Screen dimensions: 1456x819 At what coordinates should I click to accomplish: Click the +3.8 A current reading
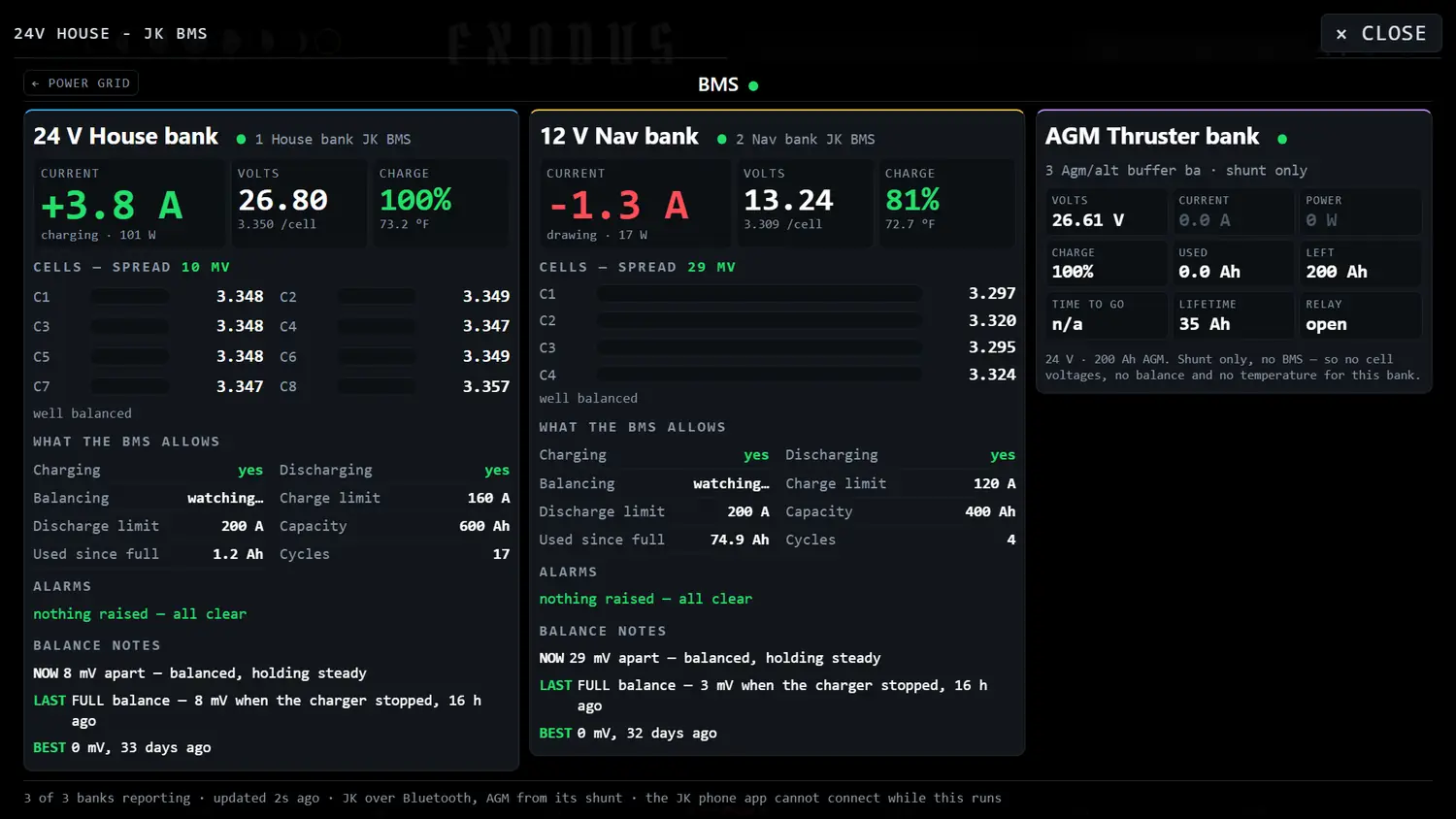pyautogui.click(x=112, y=205)
